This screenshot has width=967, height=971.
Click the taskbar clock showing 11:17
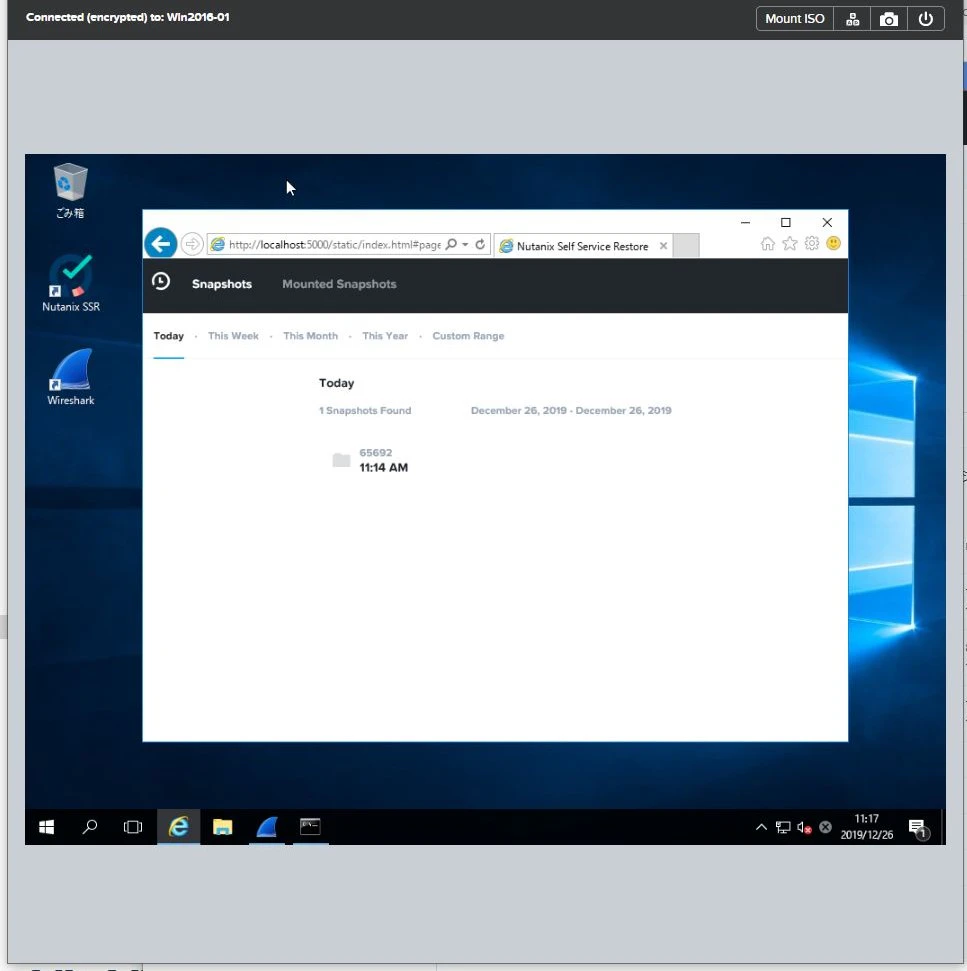coord(867,827)
